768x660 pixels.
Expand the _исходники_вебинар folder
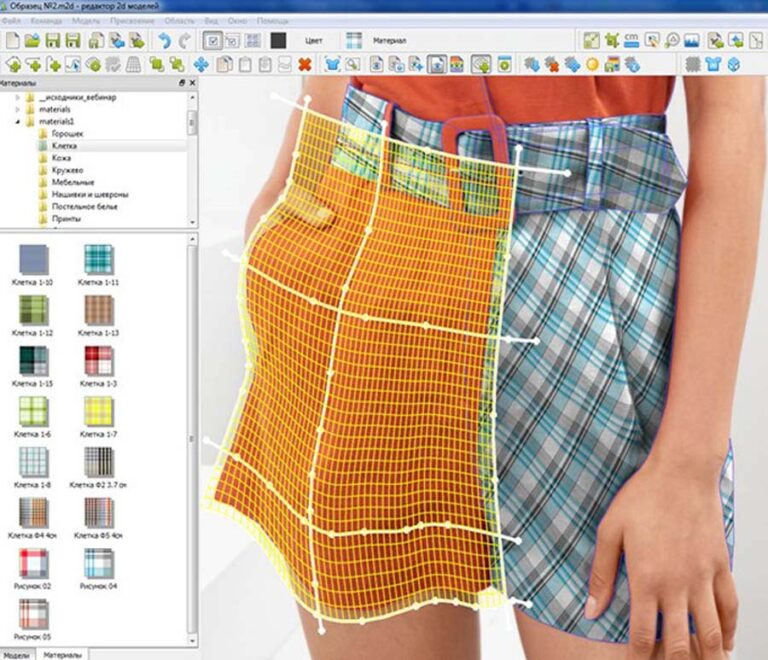click(x=18, y=97)
